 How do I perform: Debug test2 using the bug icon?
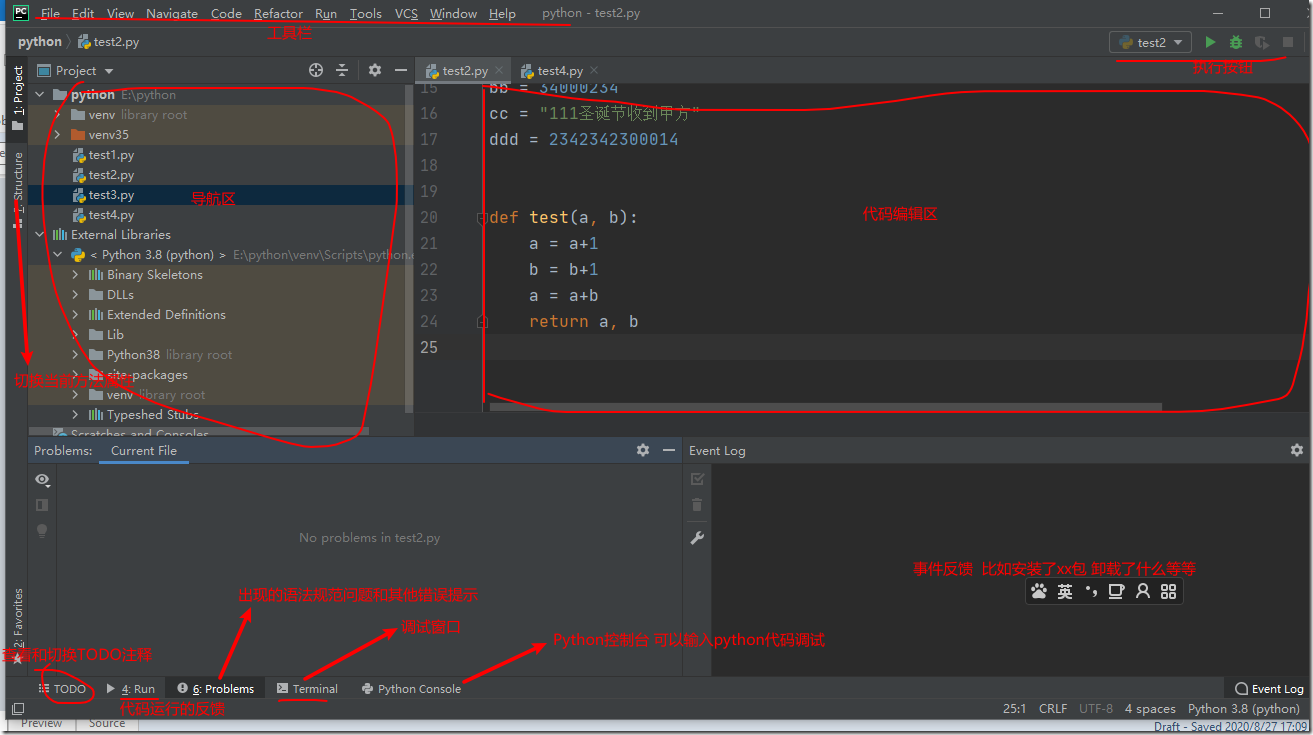[1236, 42]
